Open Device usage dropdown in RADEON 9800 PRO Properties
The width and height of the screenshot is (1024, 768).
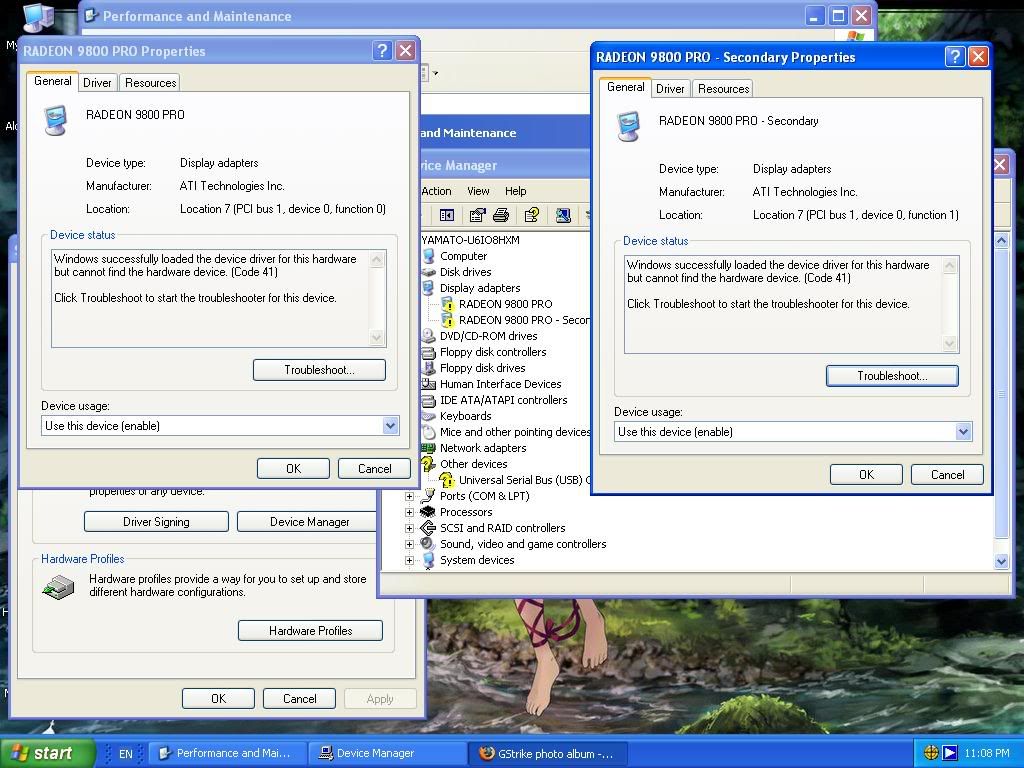[390, 426]
